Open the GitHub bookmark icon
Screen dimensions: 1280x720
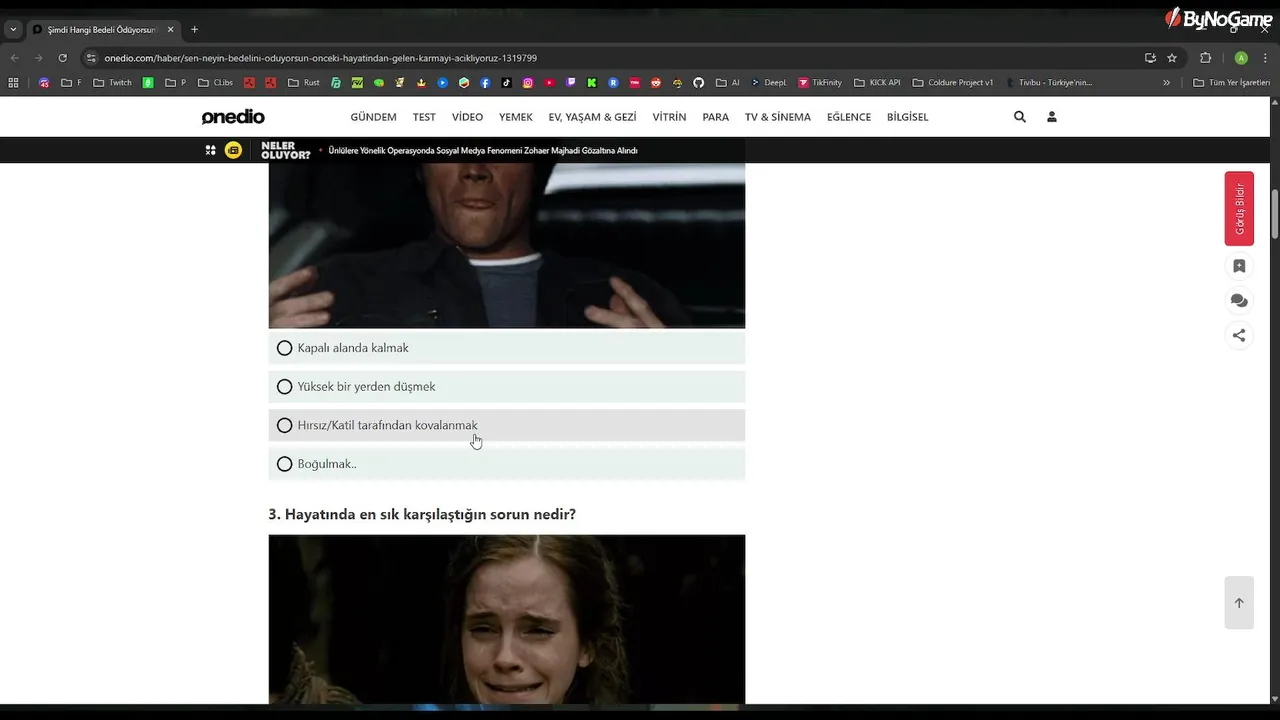click(x=699, y=83)
